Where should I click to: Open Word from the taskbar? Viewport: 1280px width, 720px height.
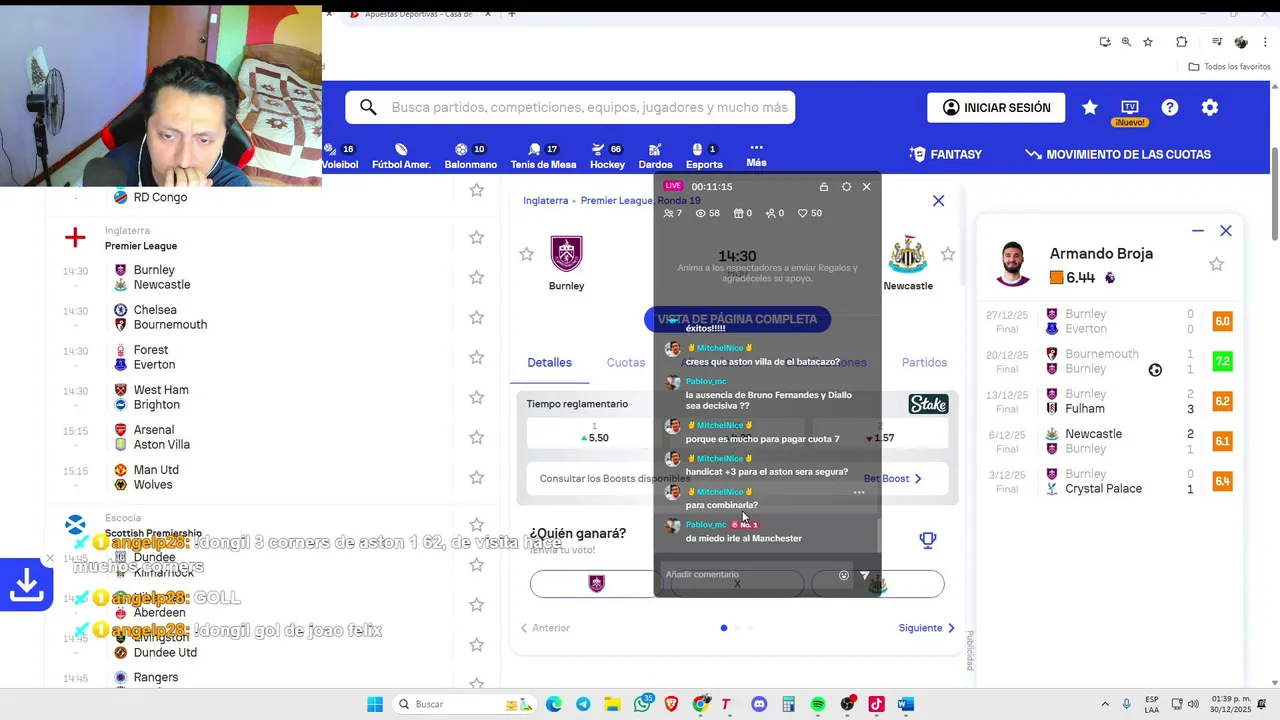pyautogui.click(x=906, y=704)
